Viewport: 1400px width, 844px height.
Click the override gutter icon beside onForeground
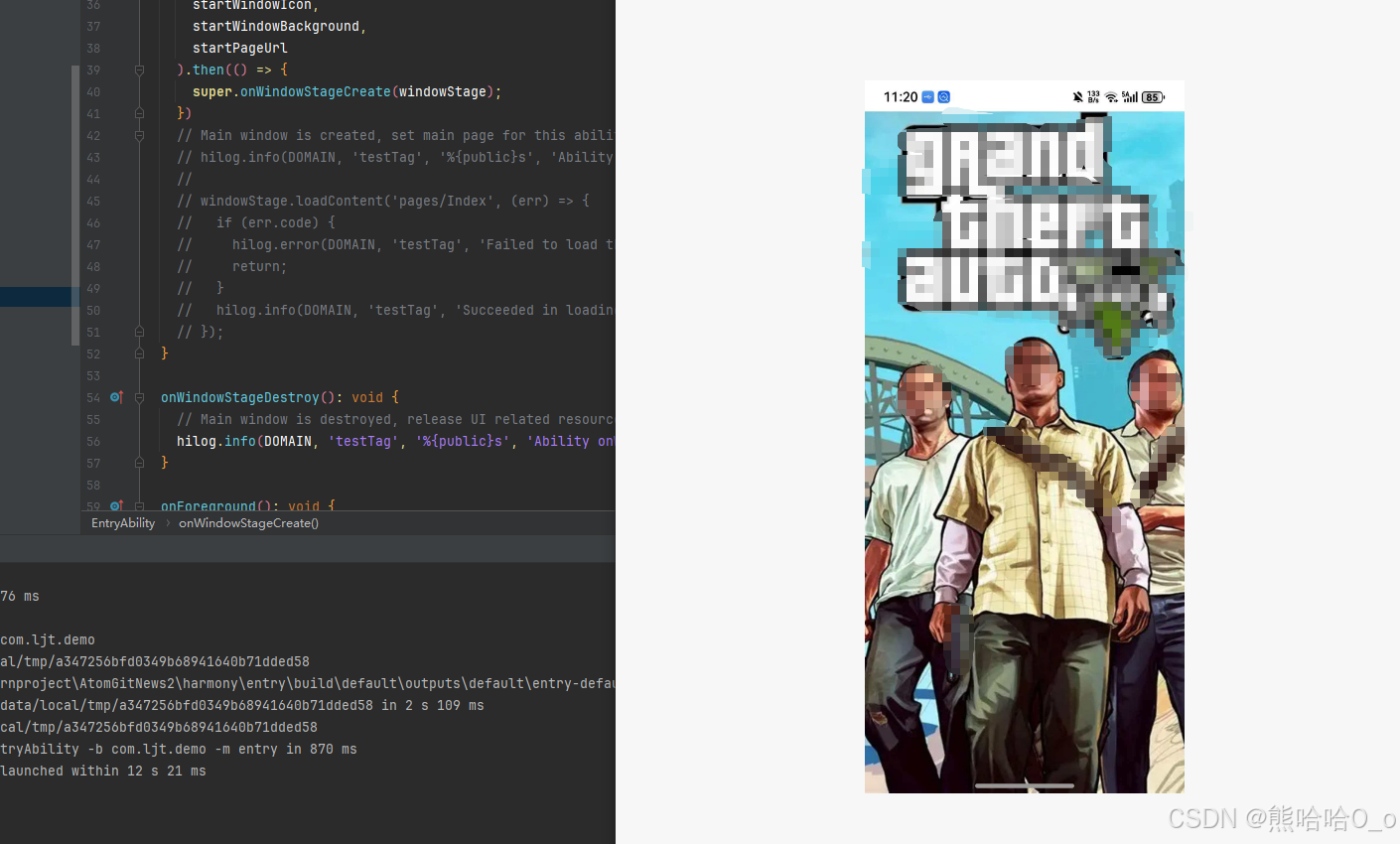pyautogui.click(x=116, y=505)
